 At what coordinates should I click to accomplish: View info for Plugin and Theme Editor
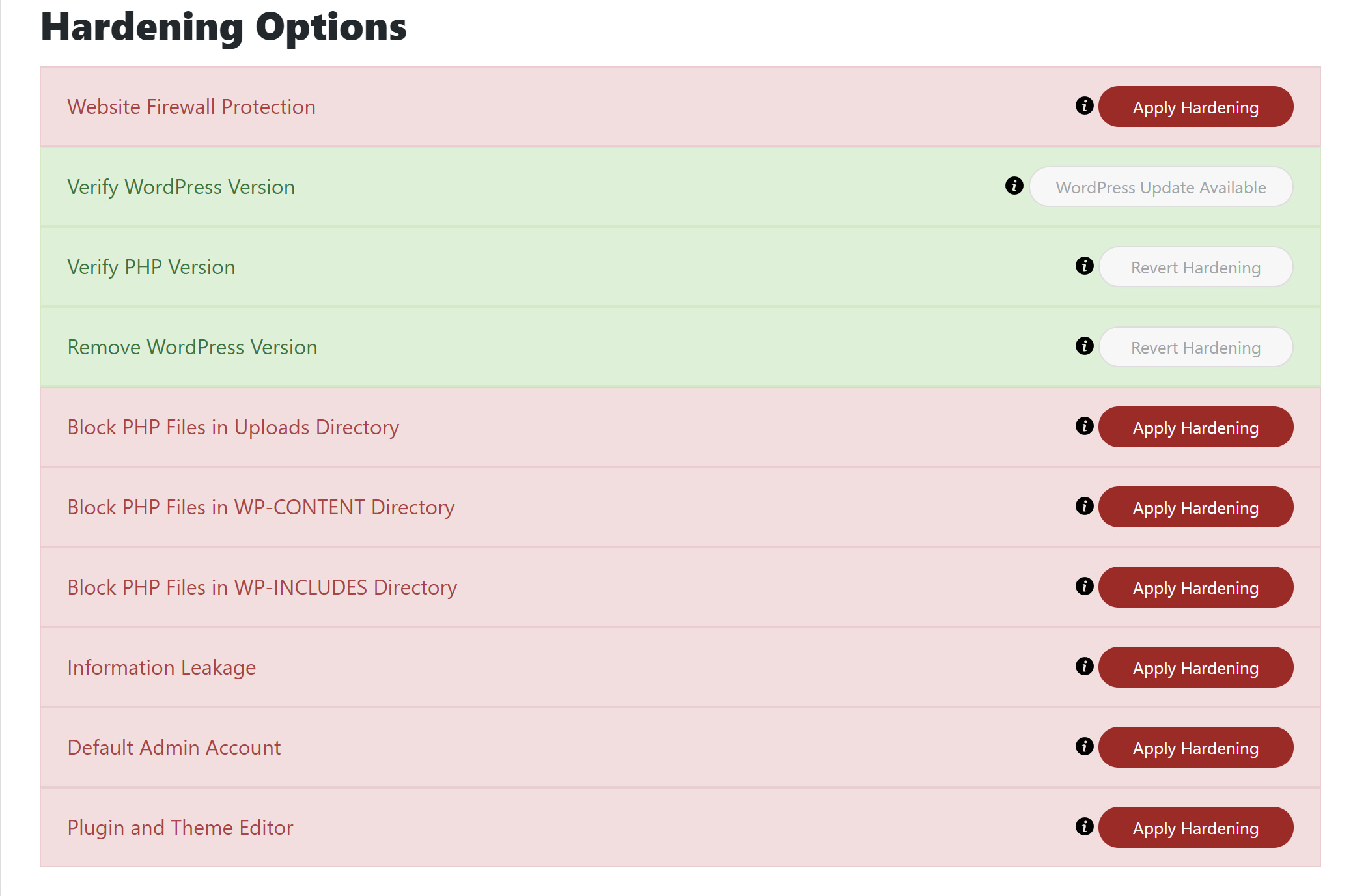point(1083,827)
